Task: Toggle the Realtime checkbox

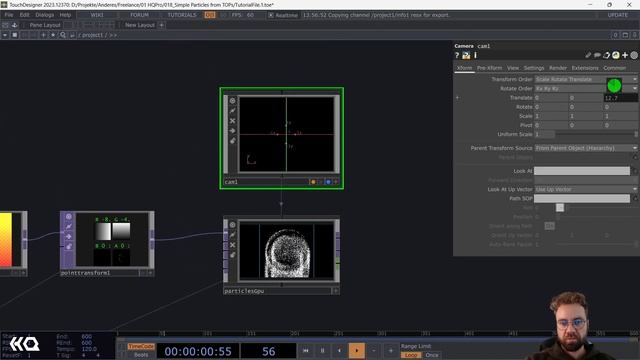Action: click(x=271, y=15)
